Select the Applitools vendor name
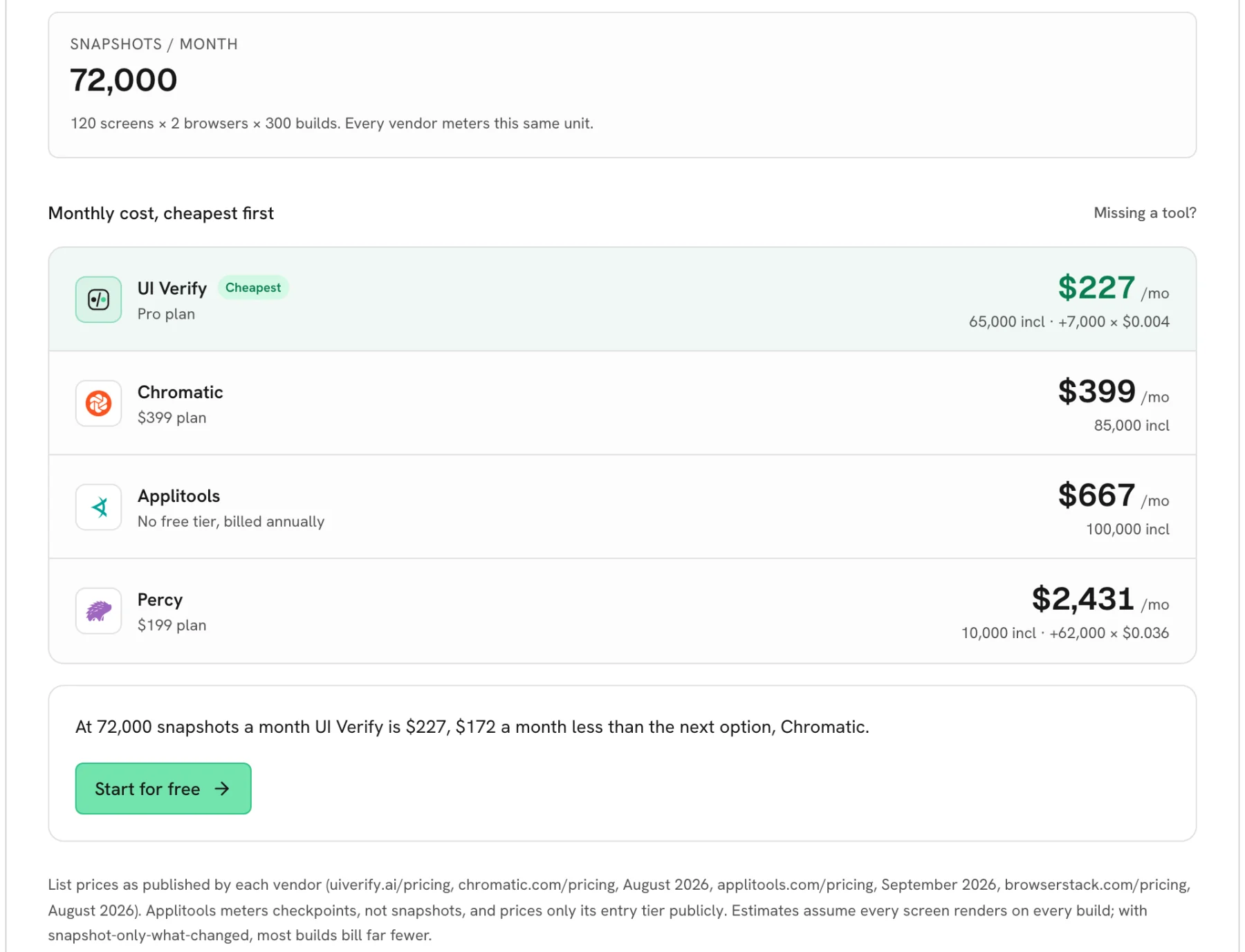This screenshot has width=1245, height=952. click(x=178, y=496)
